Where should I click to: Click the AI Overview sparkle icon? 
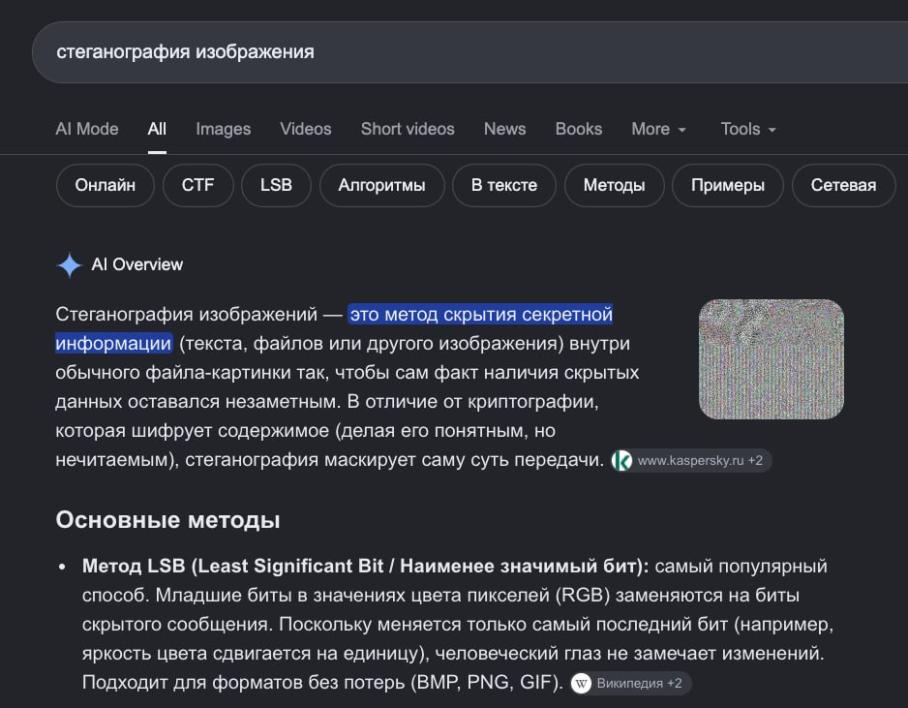69,265
